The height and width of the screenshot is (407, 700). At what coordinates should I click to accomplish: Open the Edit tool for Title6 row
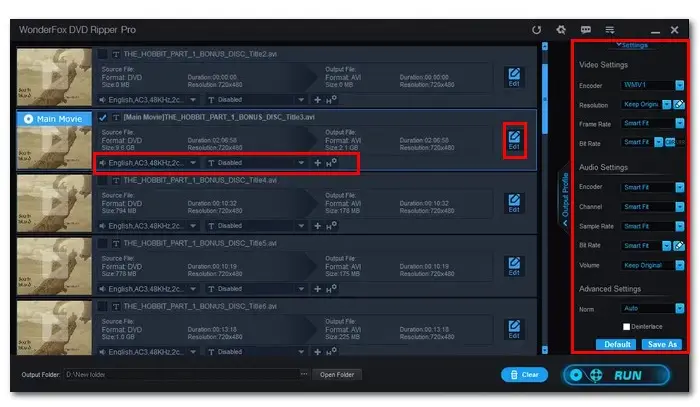(x=514, y=329)
